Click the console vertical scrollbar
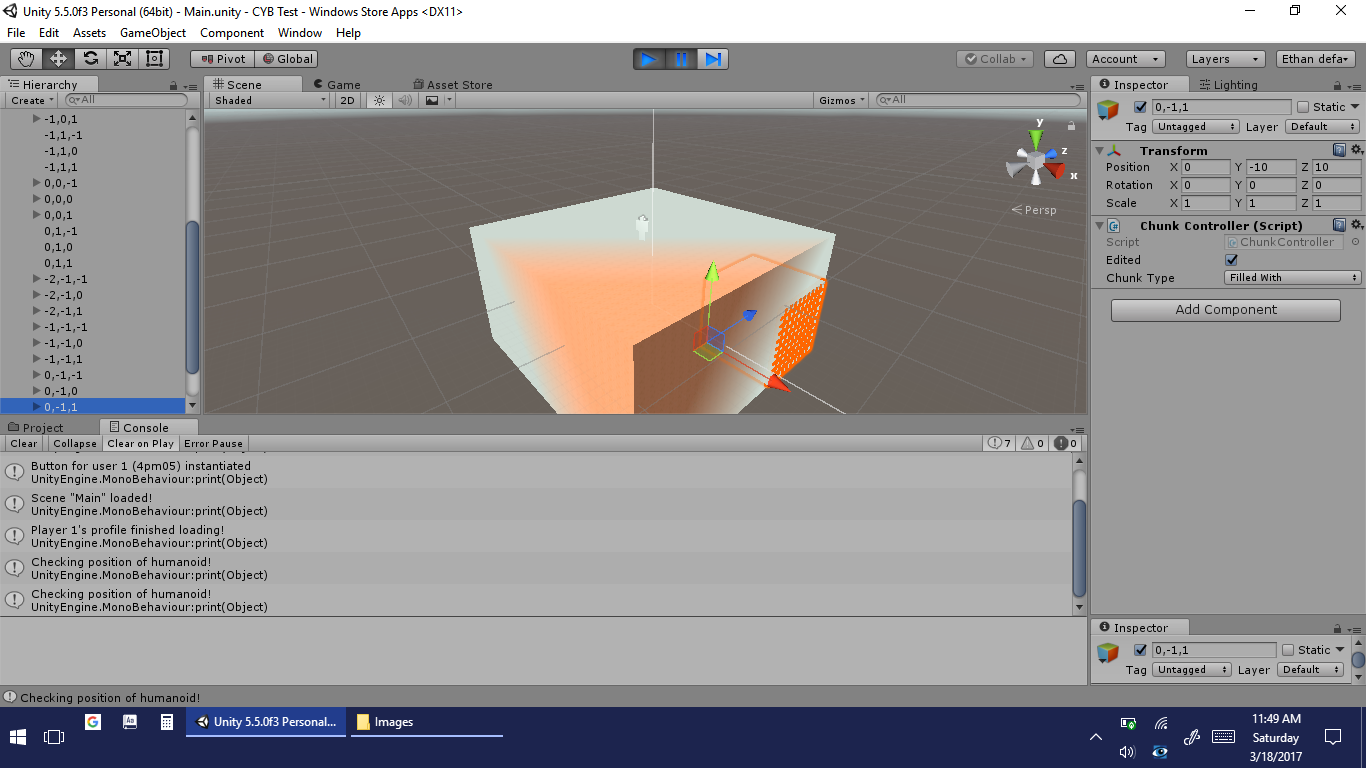1366x768 pixels. pyautogui.click(x=1079, y=548)
